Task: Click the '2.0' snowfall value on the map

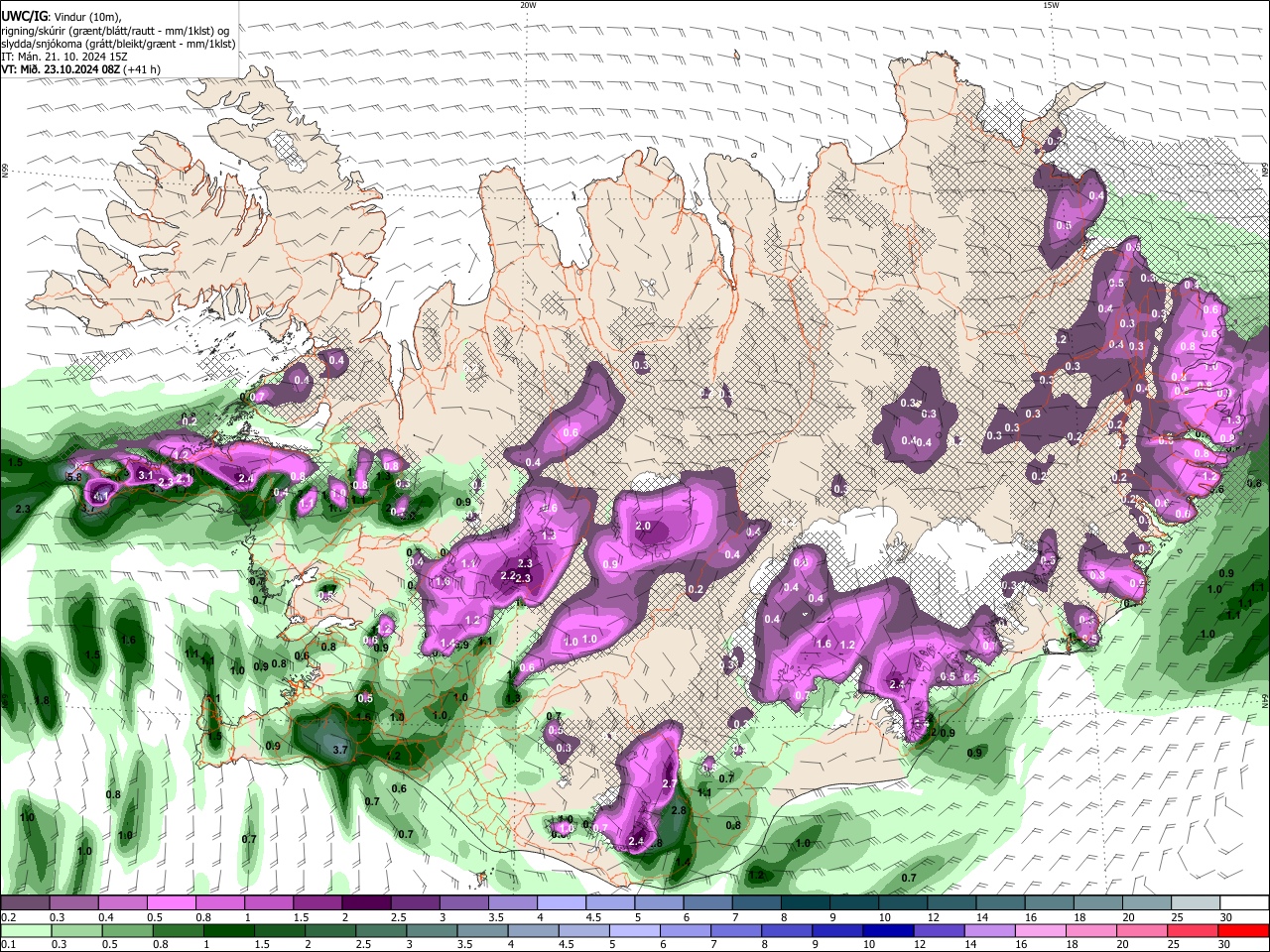Action: (x=643, y=527)
